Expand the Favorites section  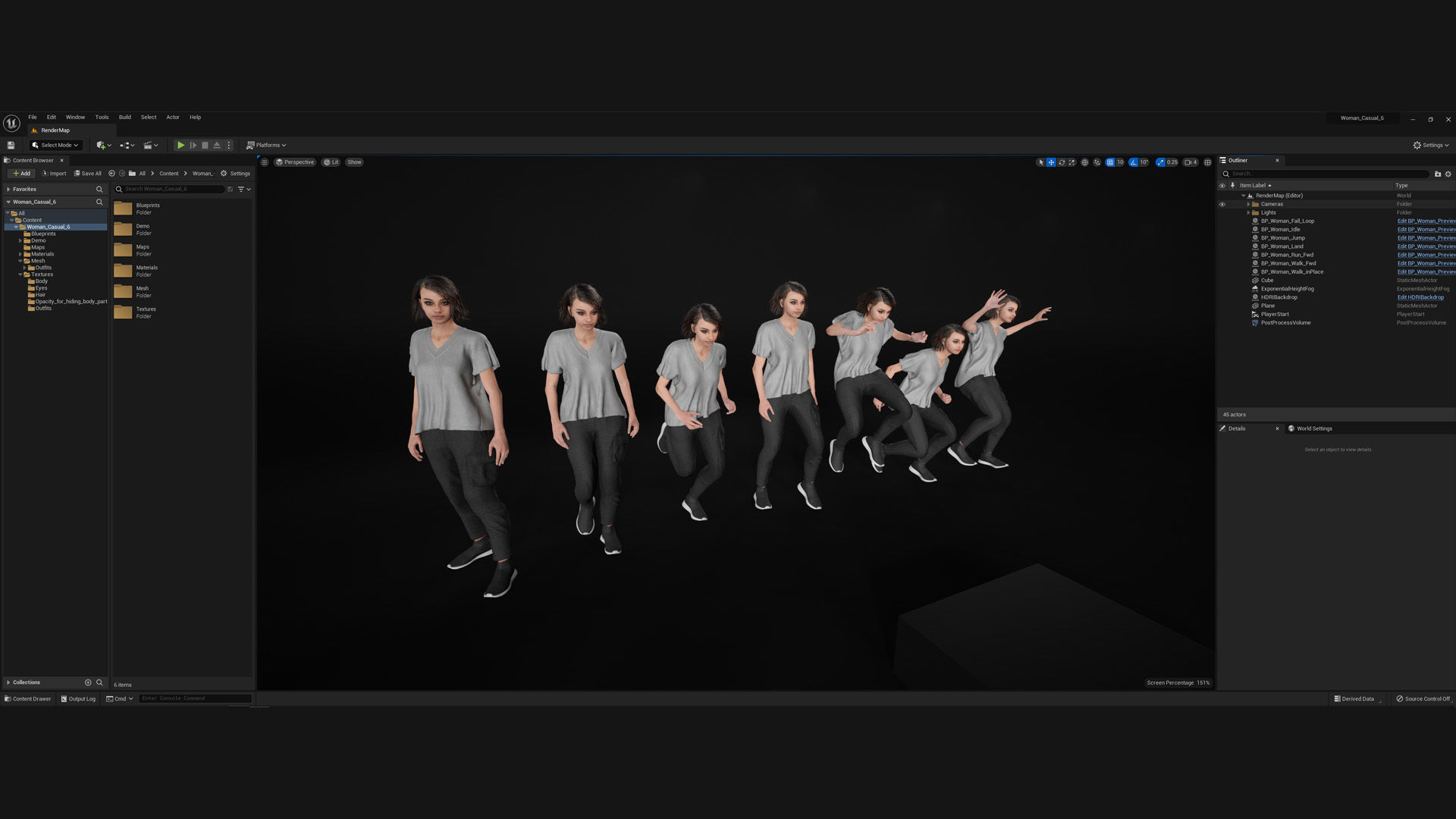[8, 189]
